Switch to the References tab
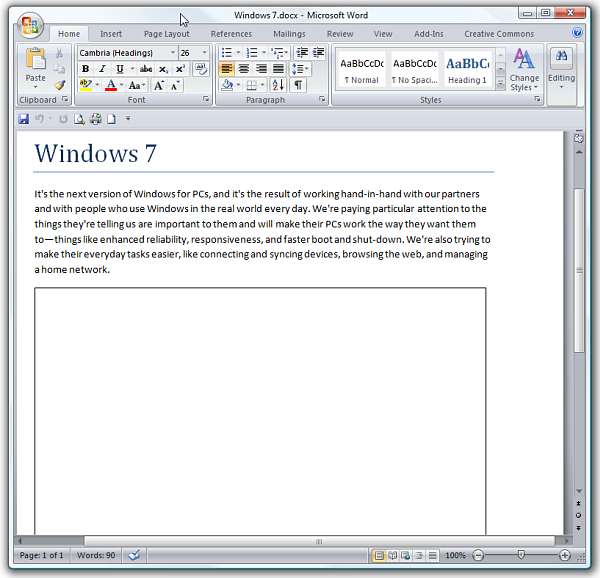The width and height of the screenshot is (600, 578). pos(231,34)
